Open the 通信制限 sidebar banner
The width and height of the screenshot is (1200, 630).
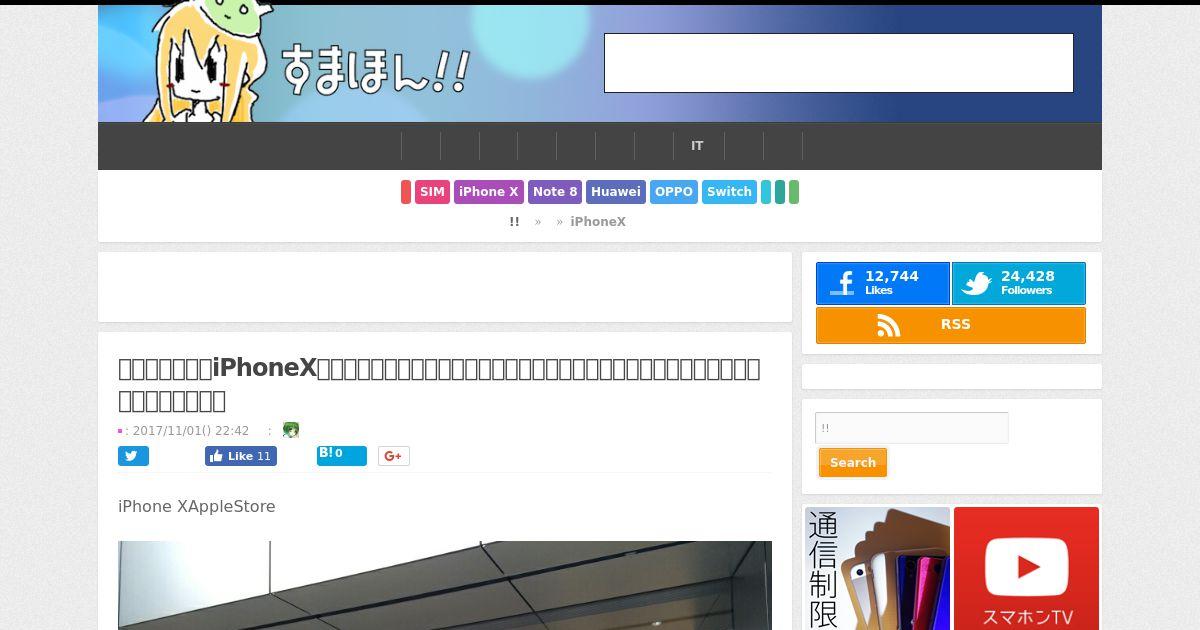(877, 568)
